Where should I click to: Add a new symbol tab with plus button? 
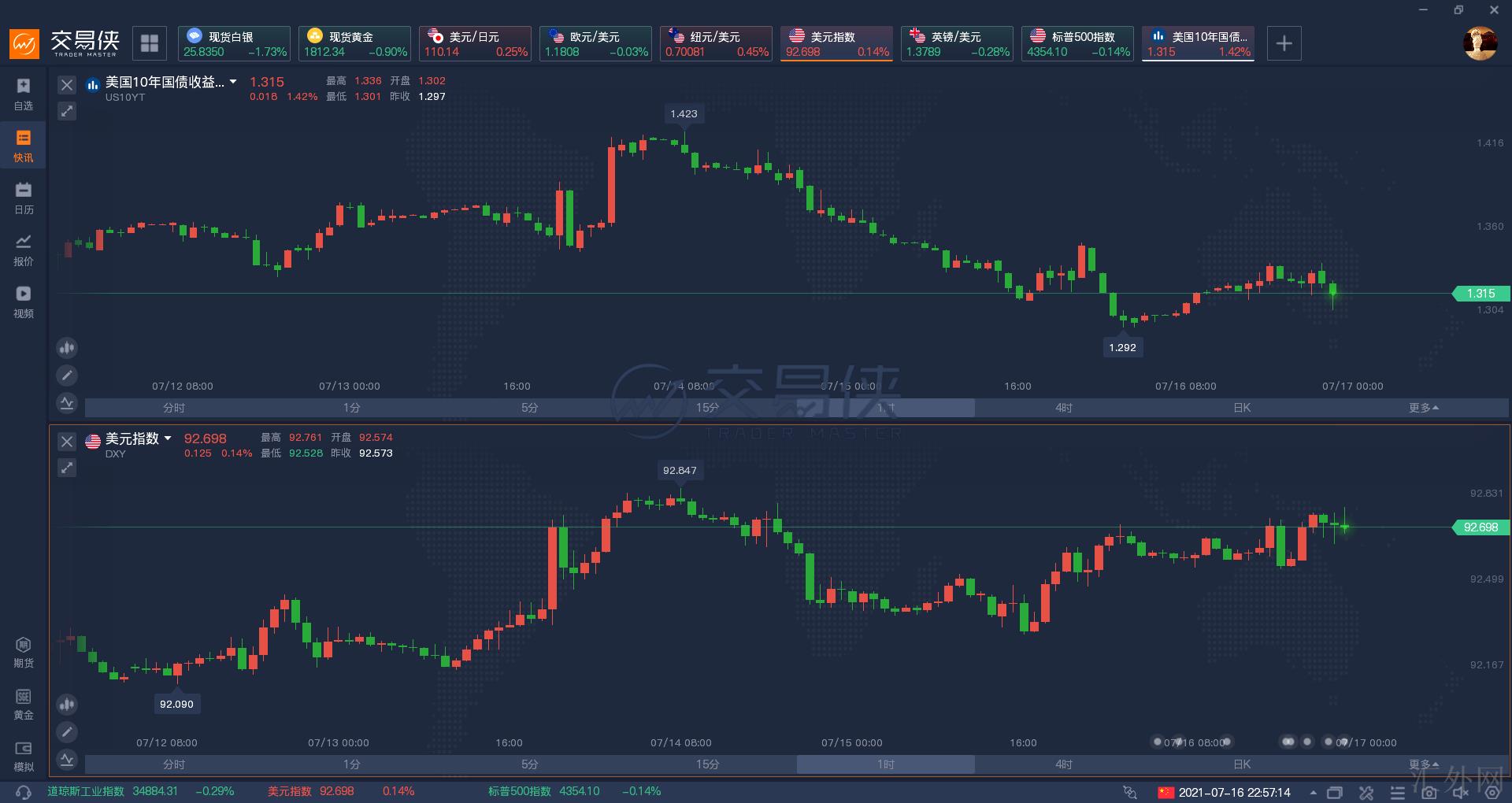pyautogui.click(x=1284, y=43)
